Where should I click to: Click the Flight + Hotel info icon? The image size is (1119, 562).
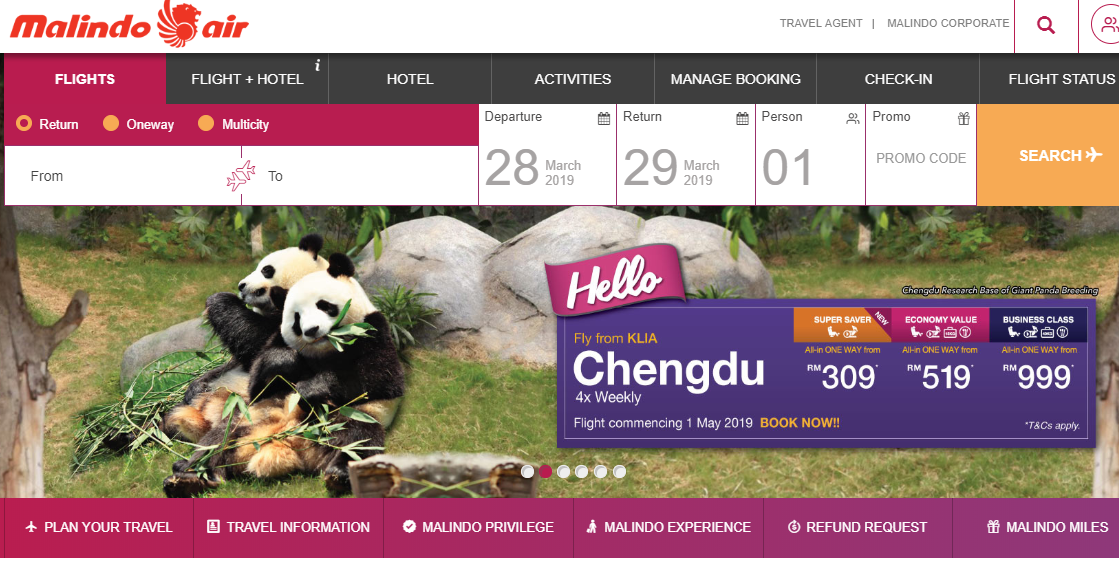click(318, 65)
